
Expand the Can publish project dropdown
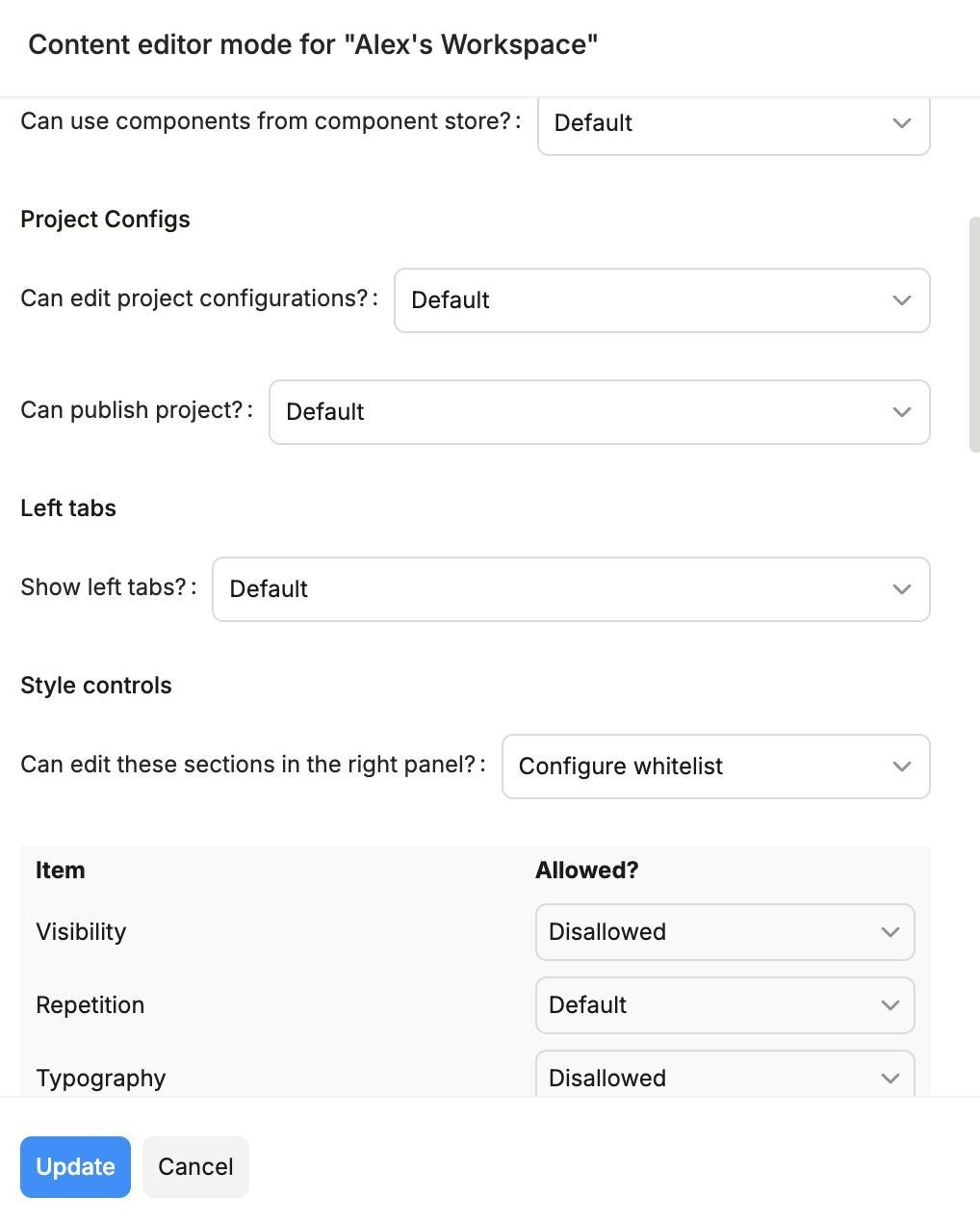tap(599, 412)
